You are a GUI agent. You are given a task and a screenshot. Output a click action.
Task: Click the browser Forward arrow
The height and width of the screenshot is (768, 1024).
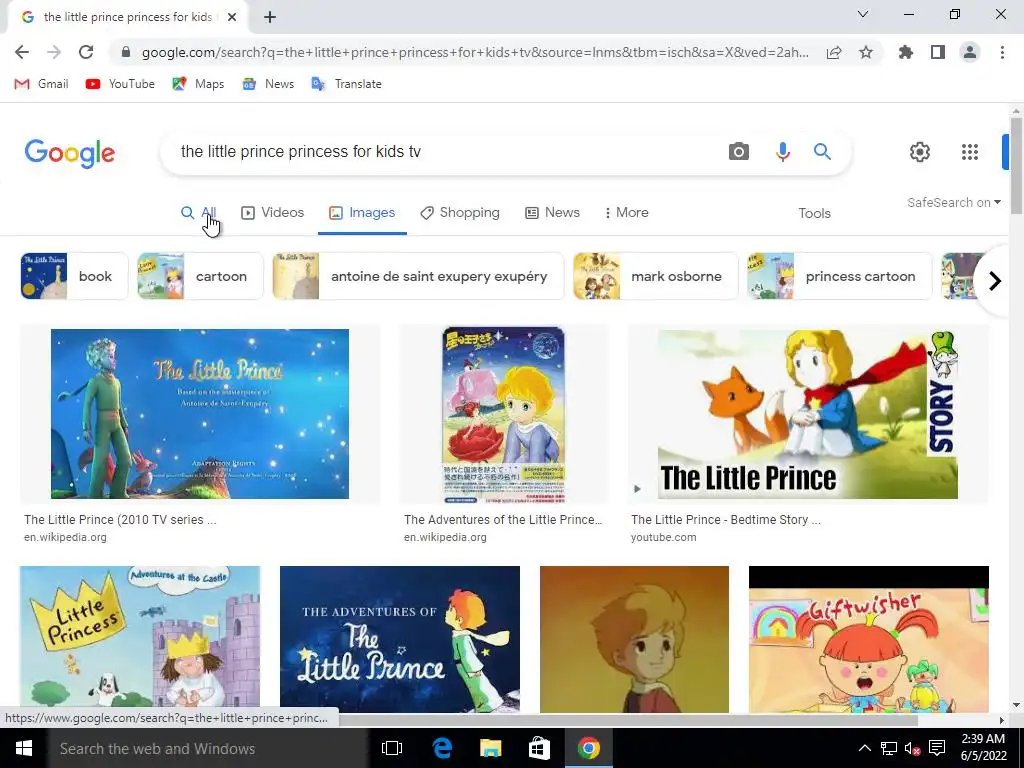54,52
